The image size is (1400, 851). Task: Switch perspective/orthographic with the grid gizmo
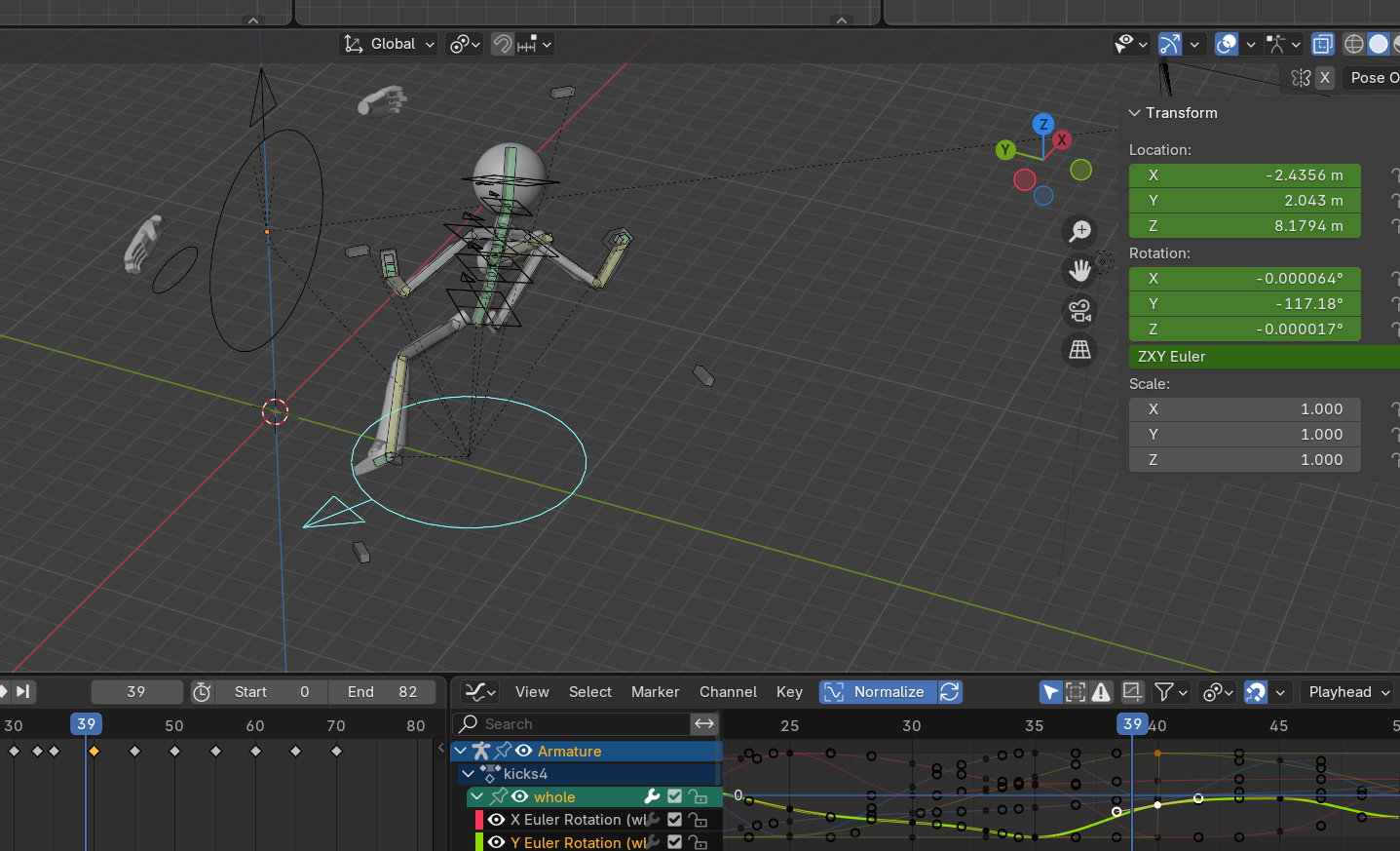pos(1079,350)
